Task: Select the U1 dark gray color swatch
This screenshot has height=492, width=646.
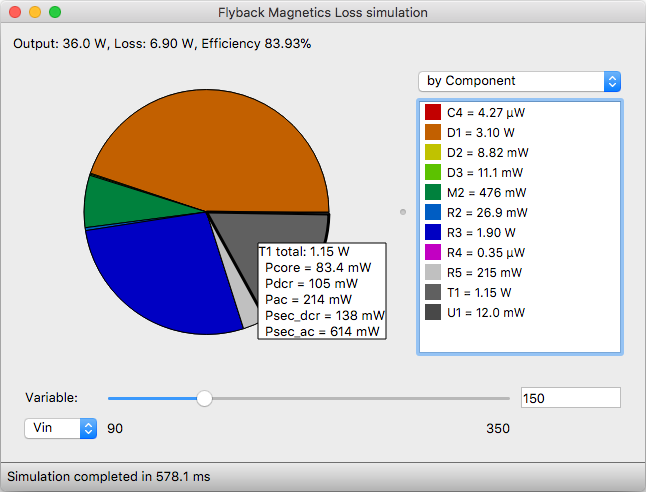Action: (433, 312)
